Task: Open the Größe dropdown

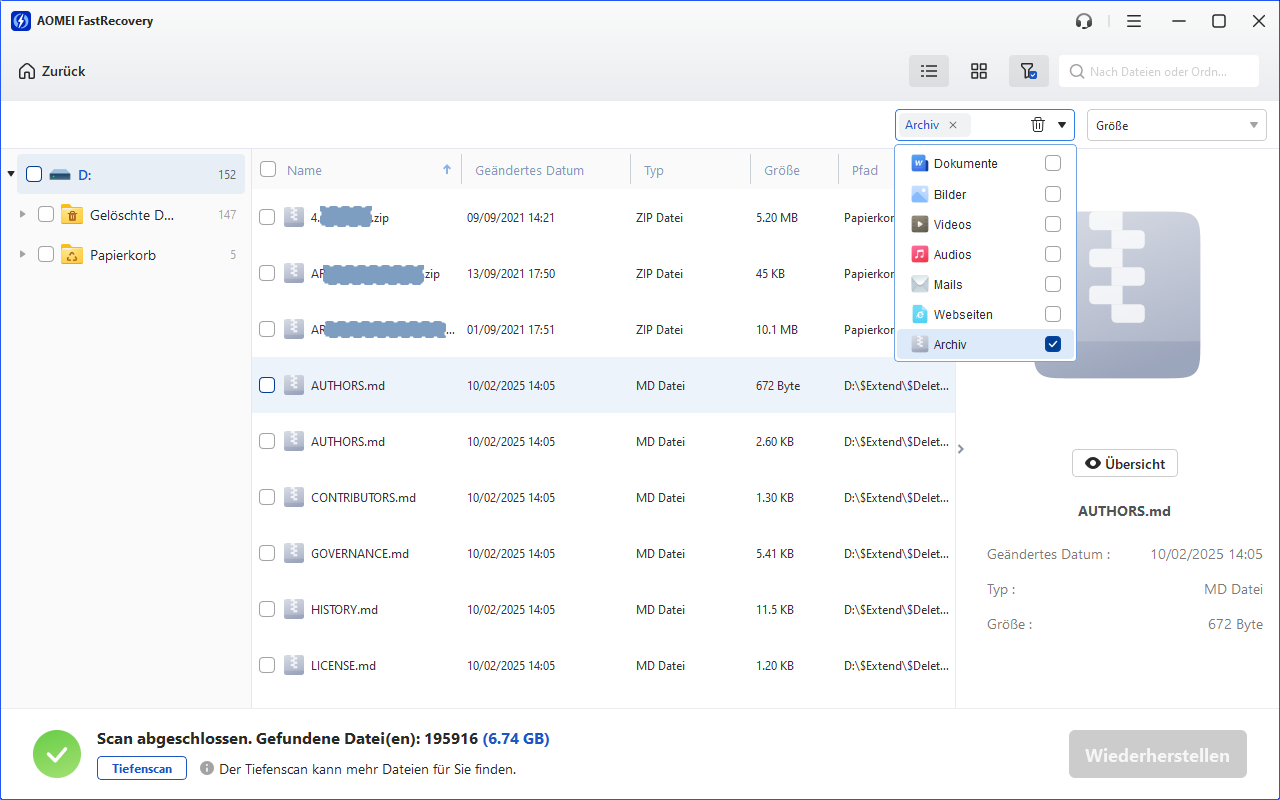Action: 1176,125
